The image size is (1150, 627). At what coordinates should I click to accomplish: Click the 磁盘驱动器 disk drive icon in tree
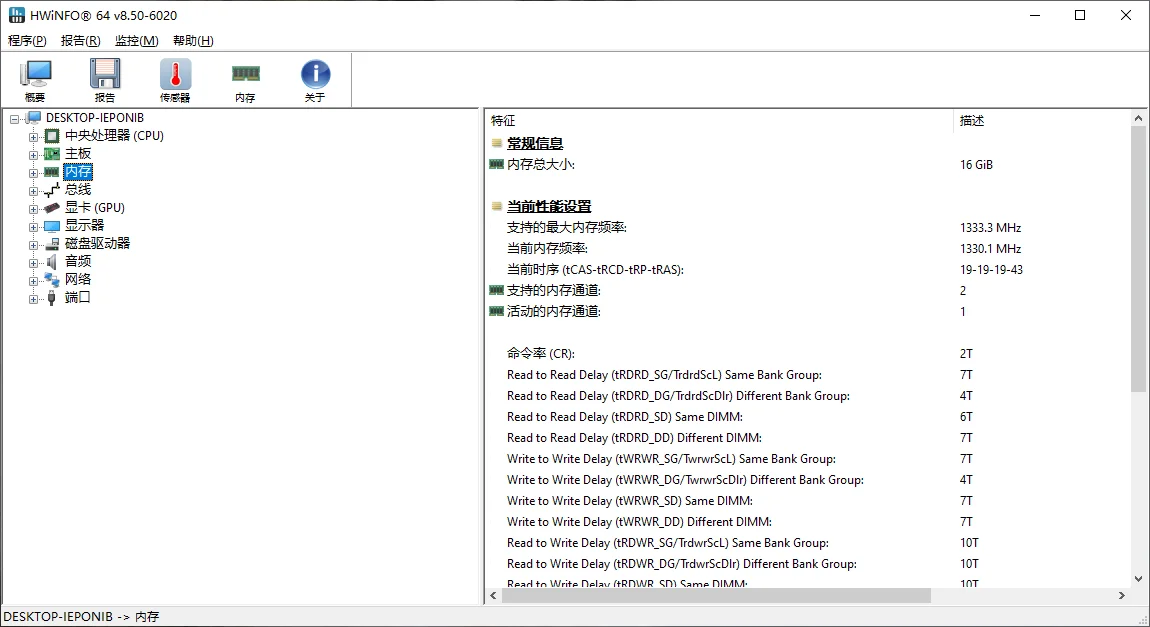tap(51, 243)
